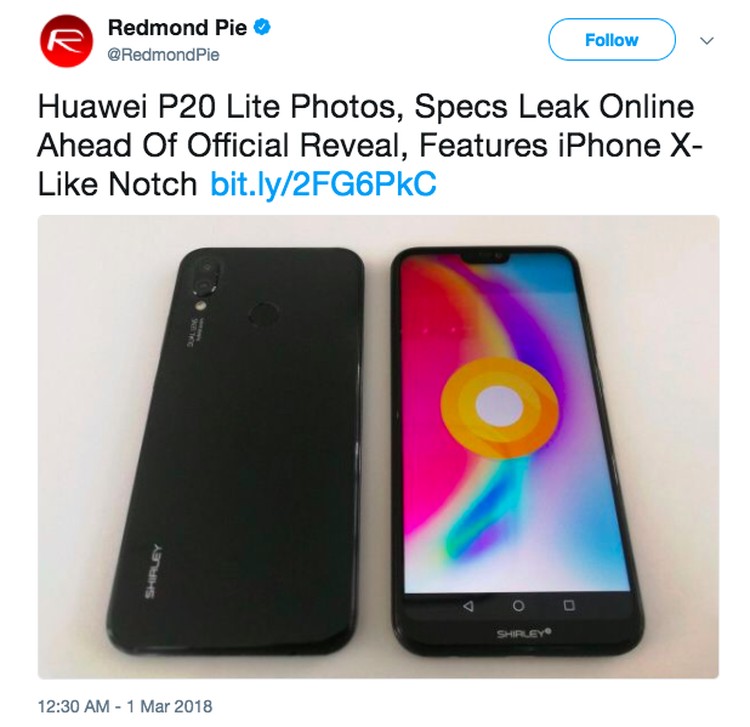
Task: Click the SHIRLEY label below navigation bar
Action: pyautogui.click(x=524, y=634)
